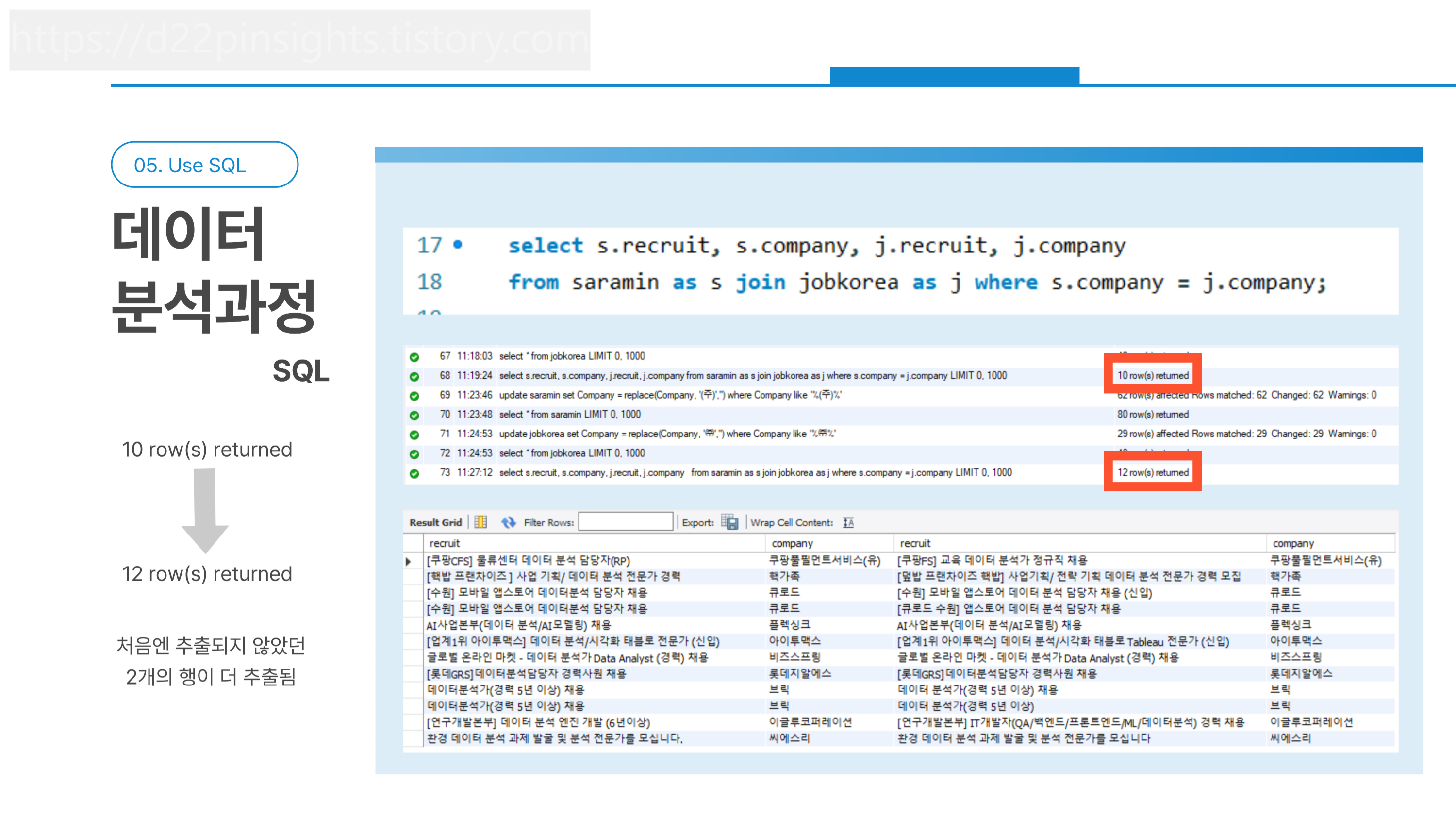Click the '10 row(s) returned' log message
Screen dimensions: 1456x819
pos(1153,375)
